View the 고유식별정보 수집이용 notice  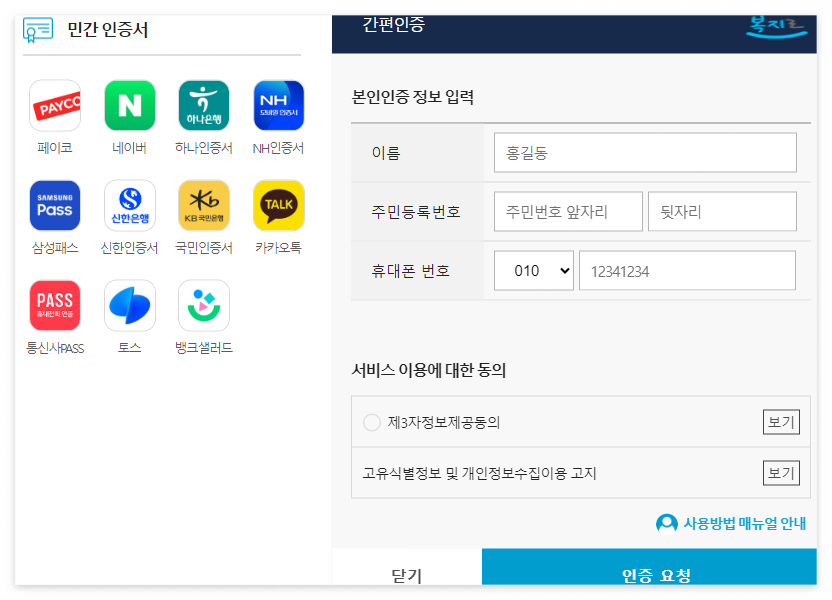coord(781,472)
